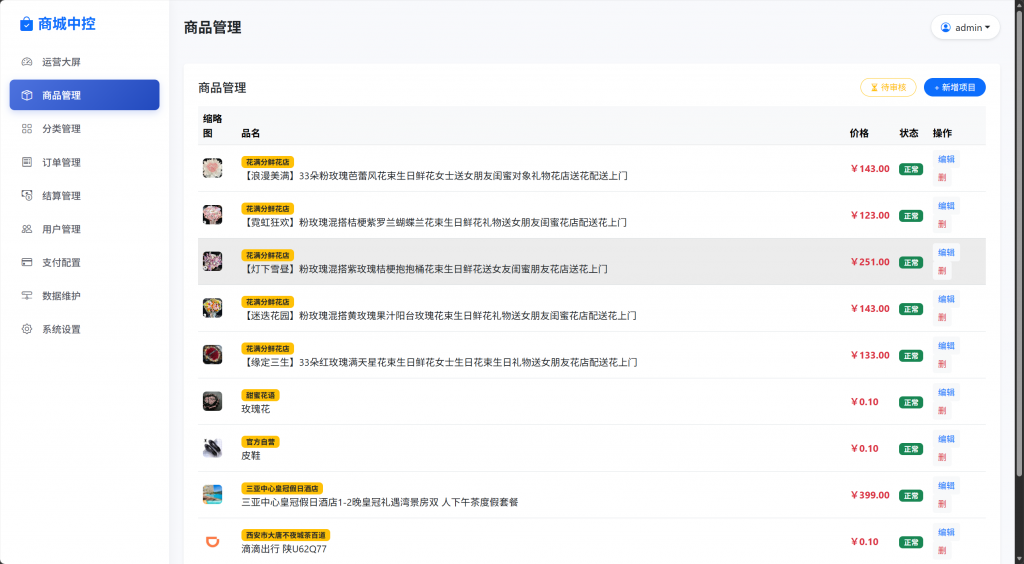Click the Sanya hotel pool thumbnail

coord(212,495)
